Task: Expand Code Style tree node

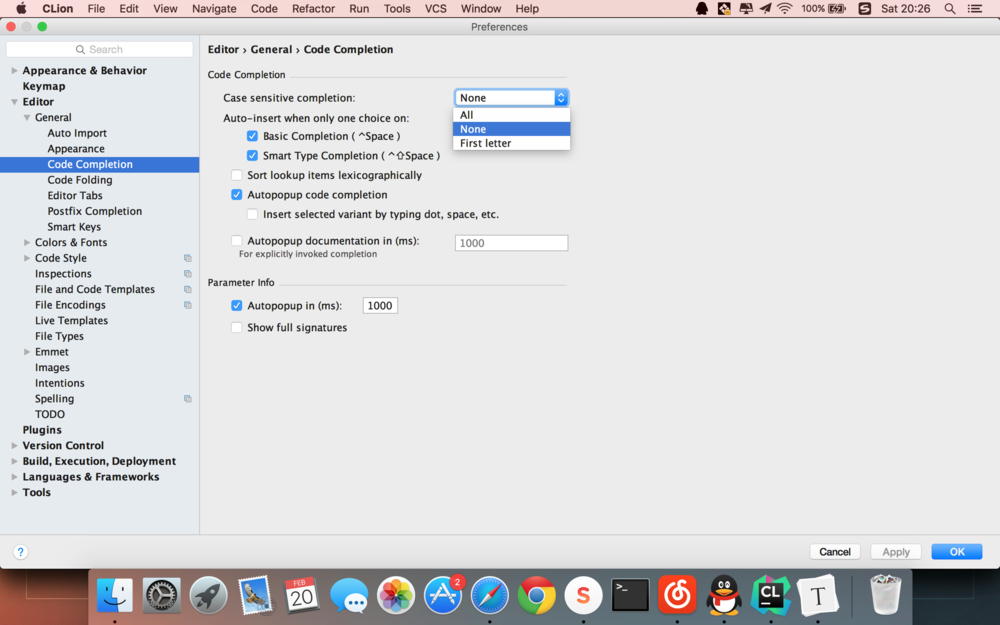Action: (27, 258)
